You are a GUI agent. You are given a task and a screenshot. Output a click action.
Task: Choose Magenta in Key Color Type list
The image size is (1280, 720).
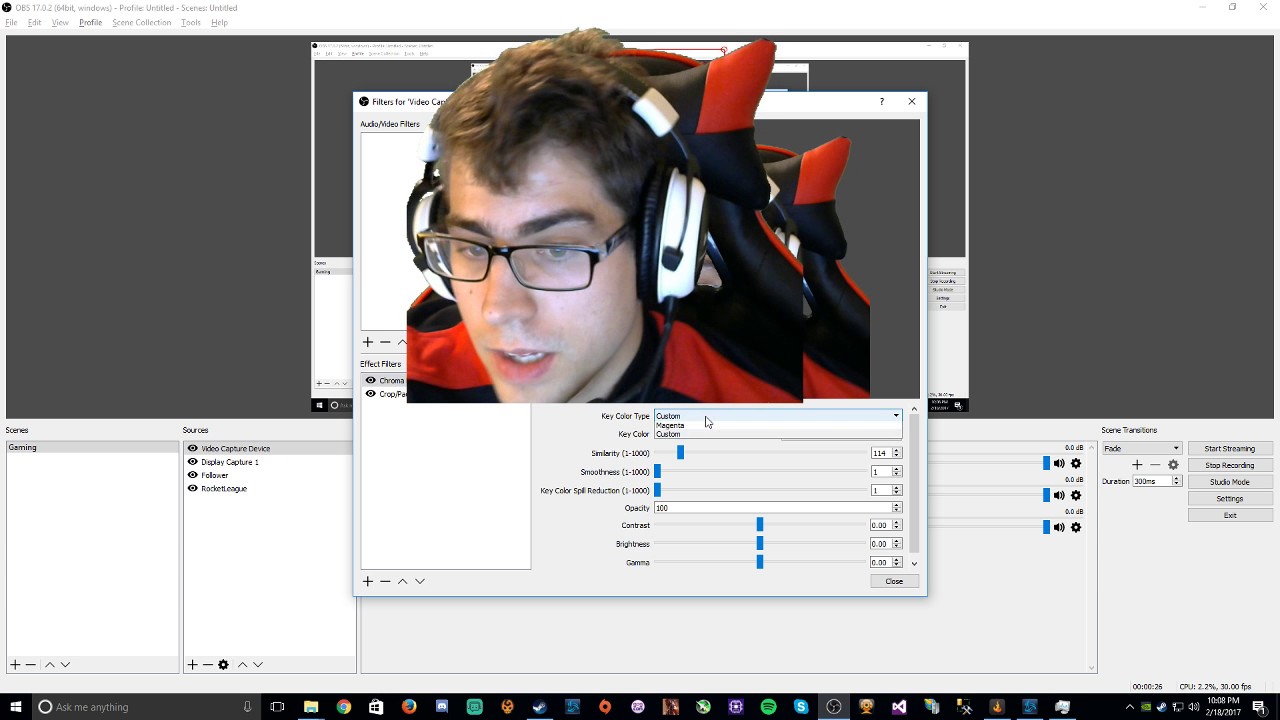pos(778,425)
